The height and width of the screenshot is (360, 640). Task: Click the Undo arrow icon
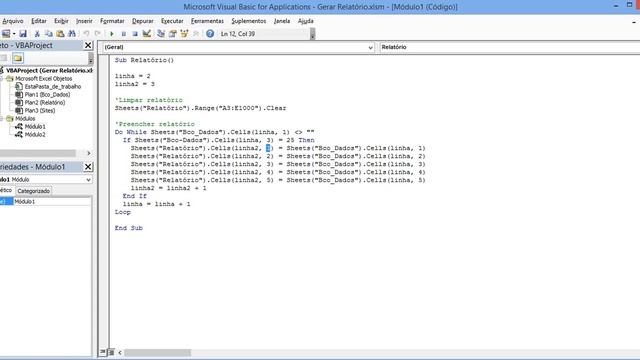pyautogui.click(x=86, y=34)
